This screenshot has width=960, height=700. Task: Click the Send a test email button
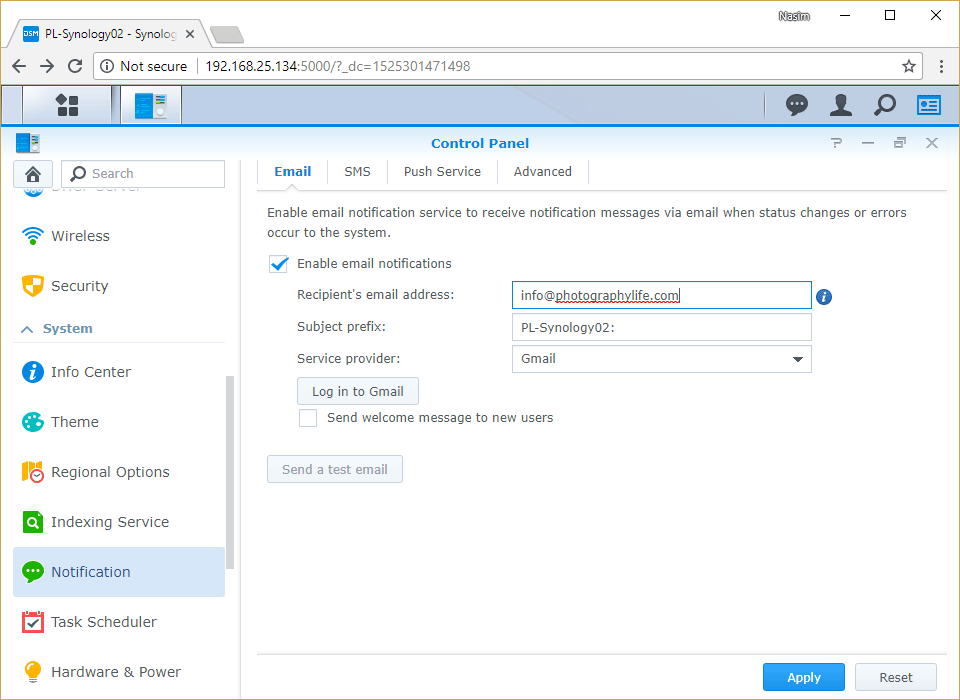click(x=335, y=470)
